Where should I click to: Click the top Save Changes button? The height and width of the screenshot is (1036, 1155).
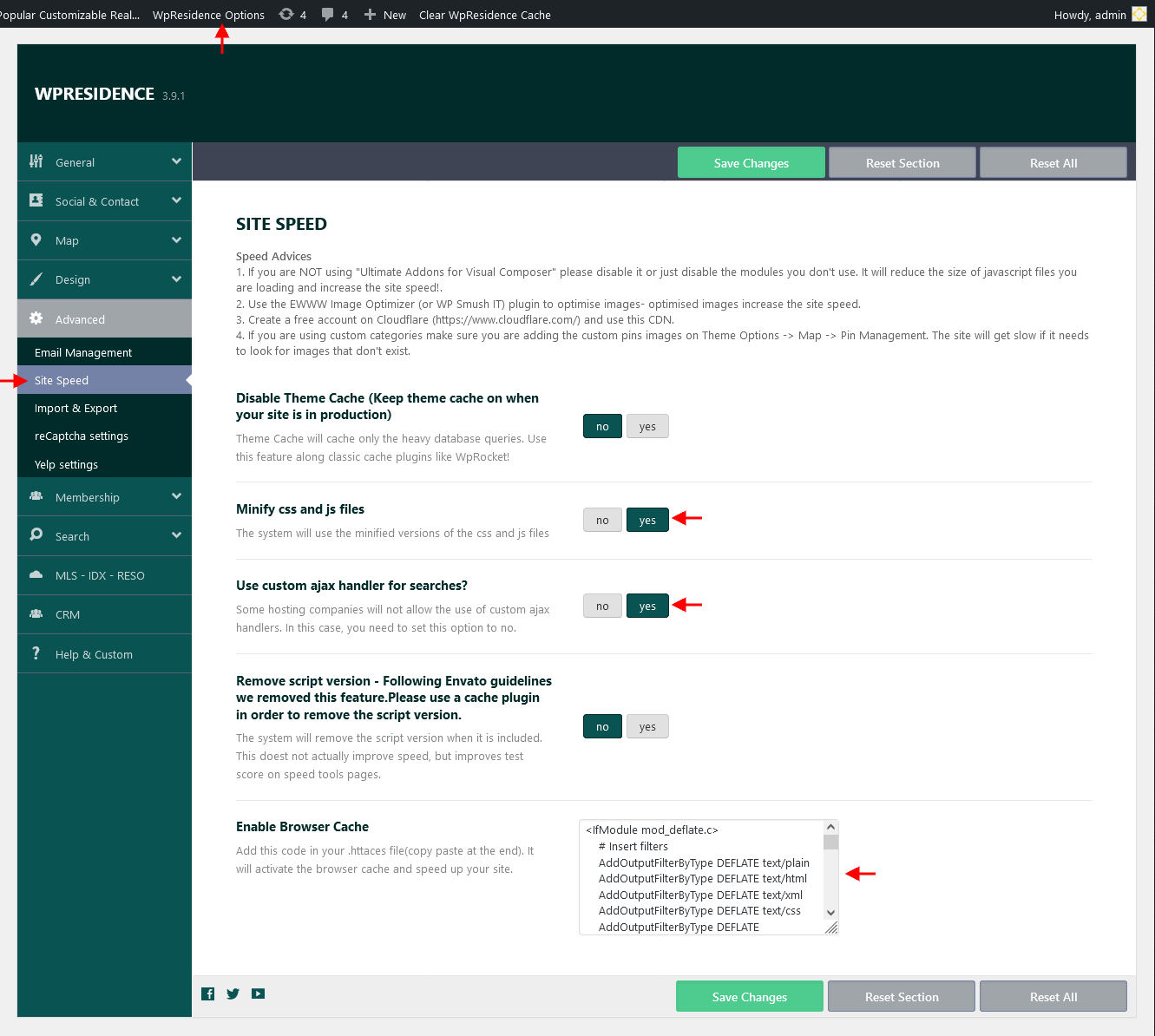tap(751, 162)
